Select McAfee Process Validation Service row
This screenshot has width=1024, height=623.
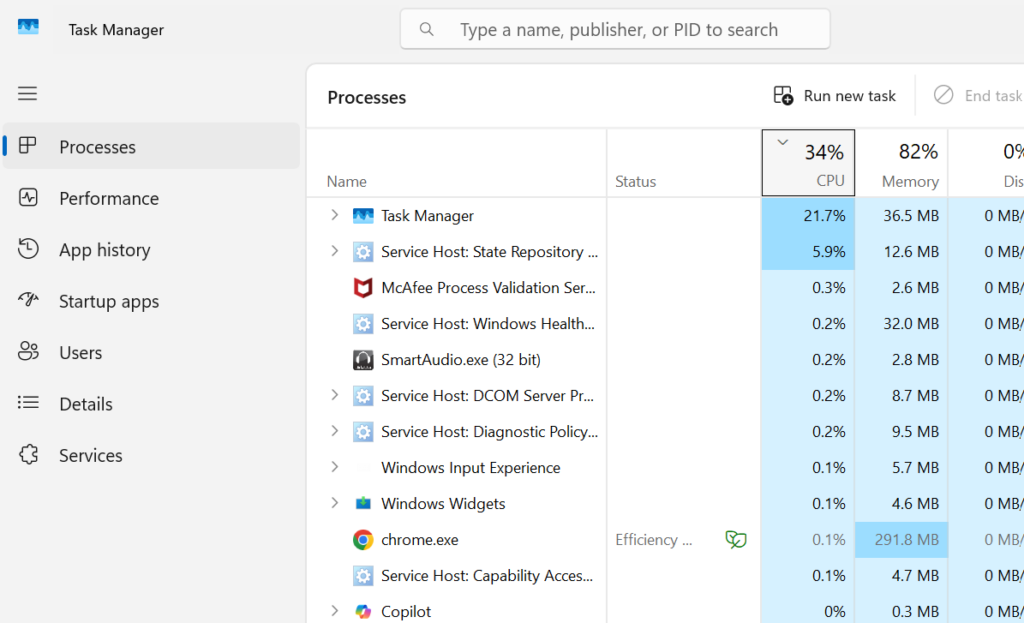click(665, 287)
